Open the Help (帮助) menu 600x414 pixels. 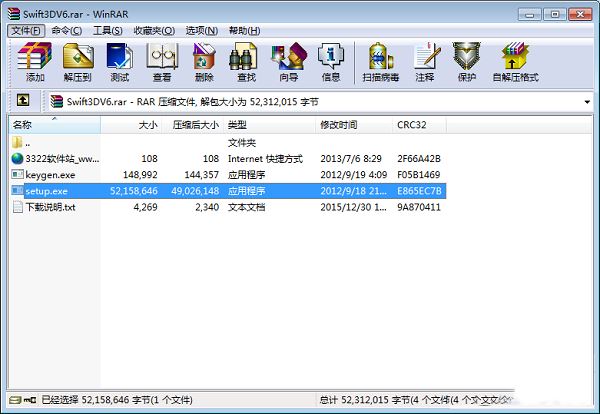(245, 31)
